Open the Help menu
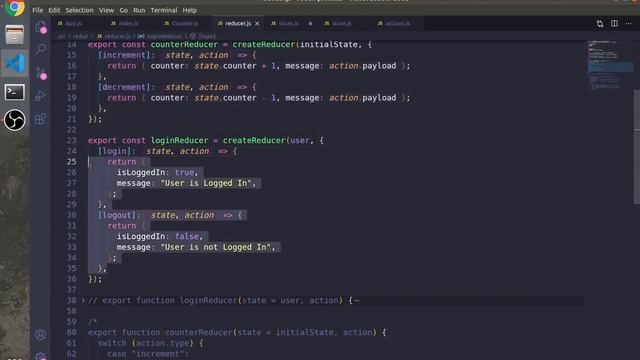 189,10
